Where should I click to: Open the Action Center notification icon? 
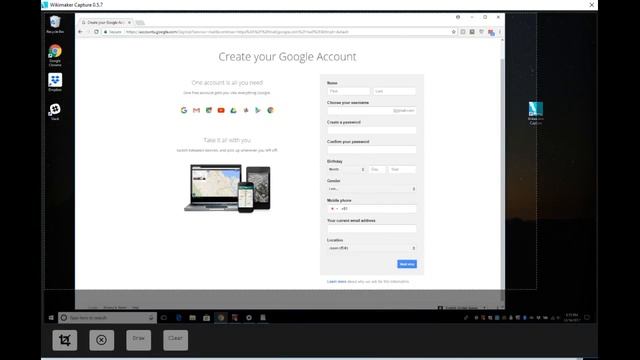(x=587, y=318)
